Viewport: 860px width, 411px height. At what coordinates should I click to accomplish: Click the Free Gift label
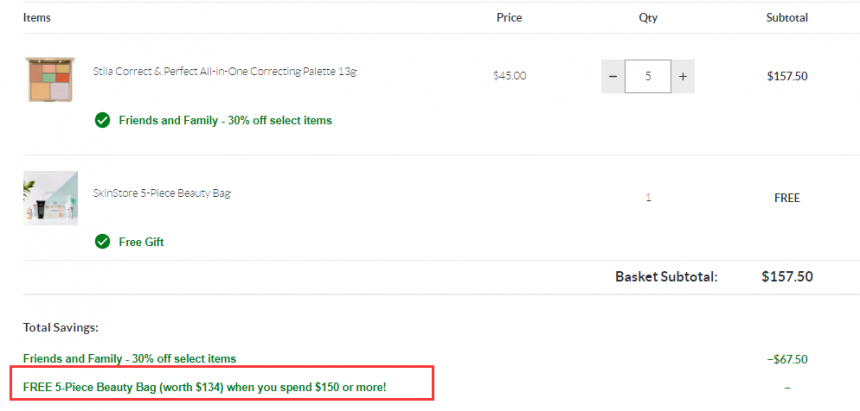[x=142, y=242]
